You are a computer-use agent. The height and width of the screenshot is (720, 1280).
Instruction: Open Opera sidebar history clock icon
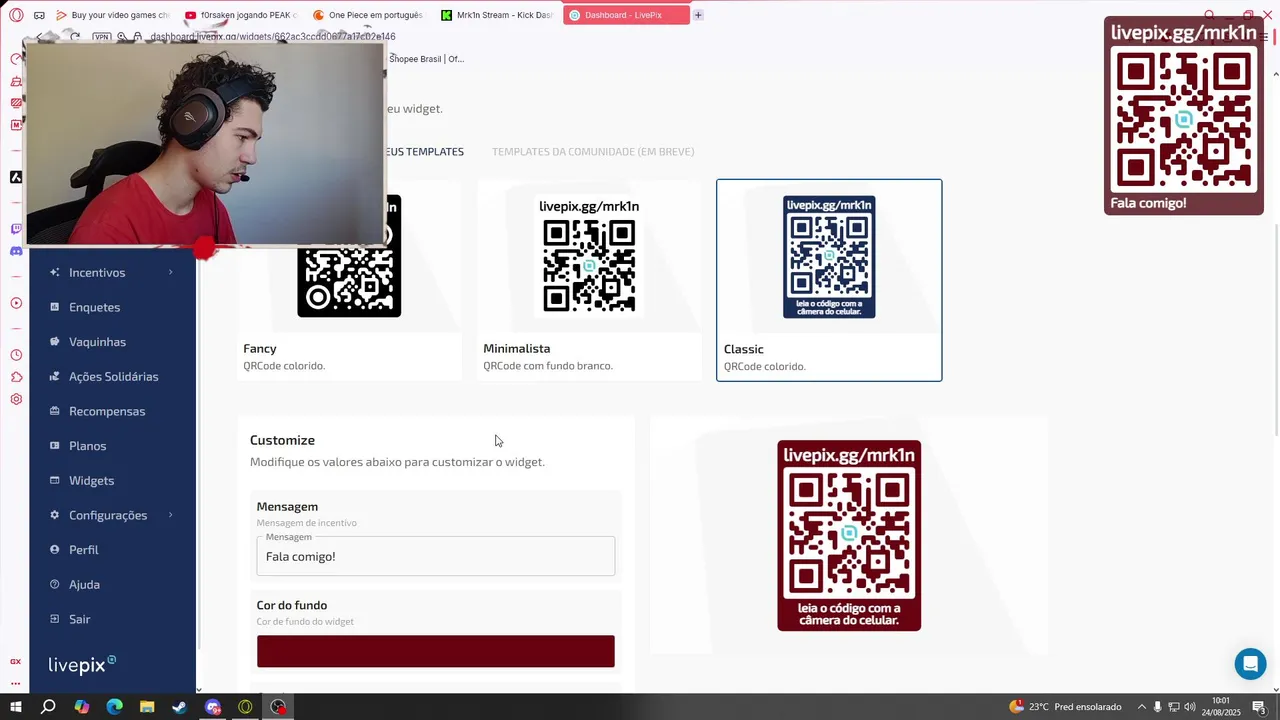click(16, 355)
